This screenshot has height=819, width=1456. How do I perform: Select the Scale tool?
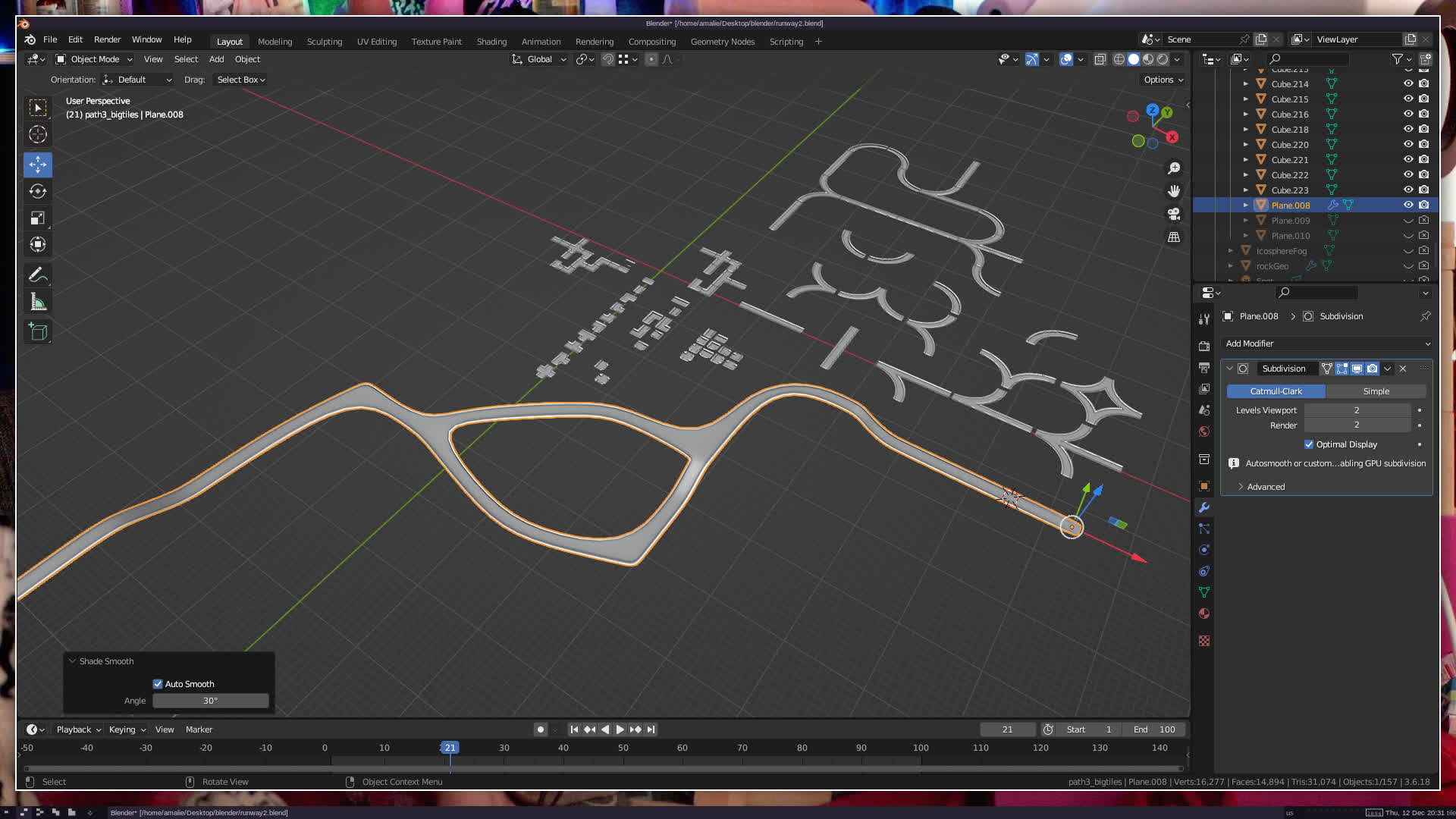pos(38,218)
